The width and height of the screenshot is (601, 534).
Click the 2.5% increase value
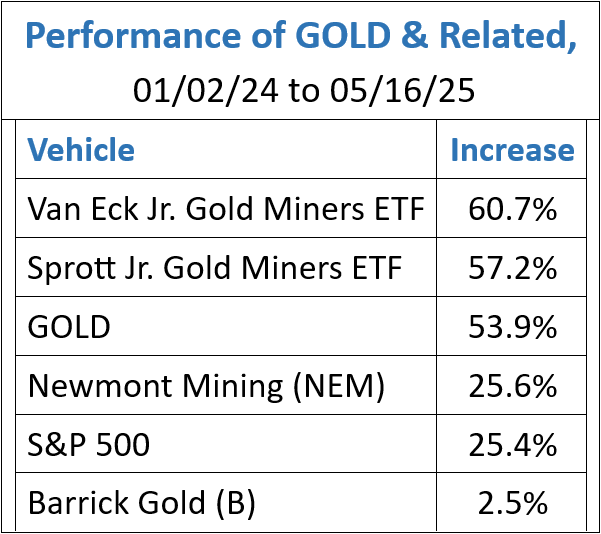tap(512, 503)
